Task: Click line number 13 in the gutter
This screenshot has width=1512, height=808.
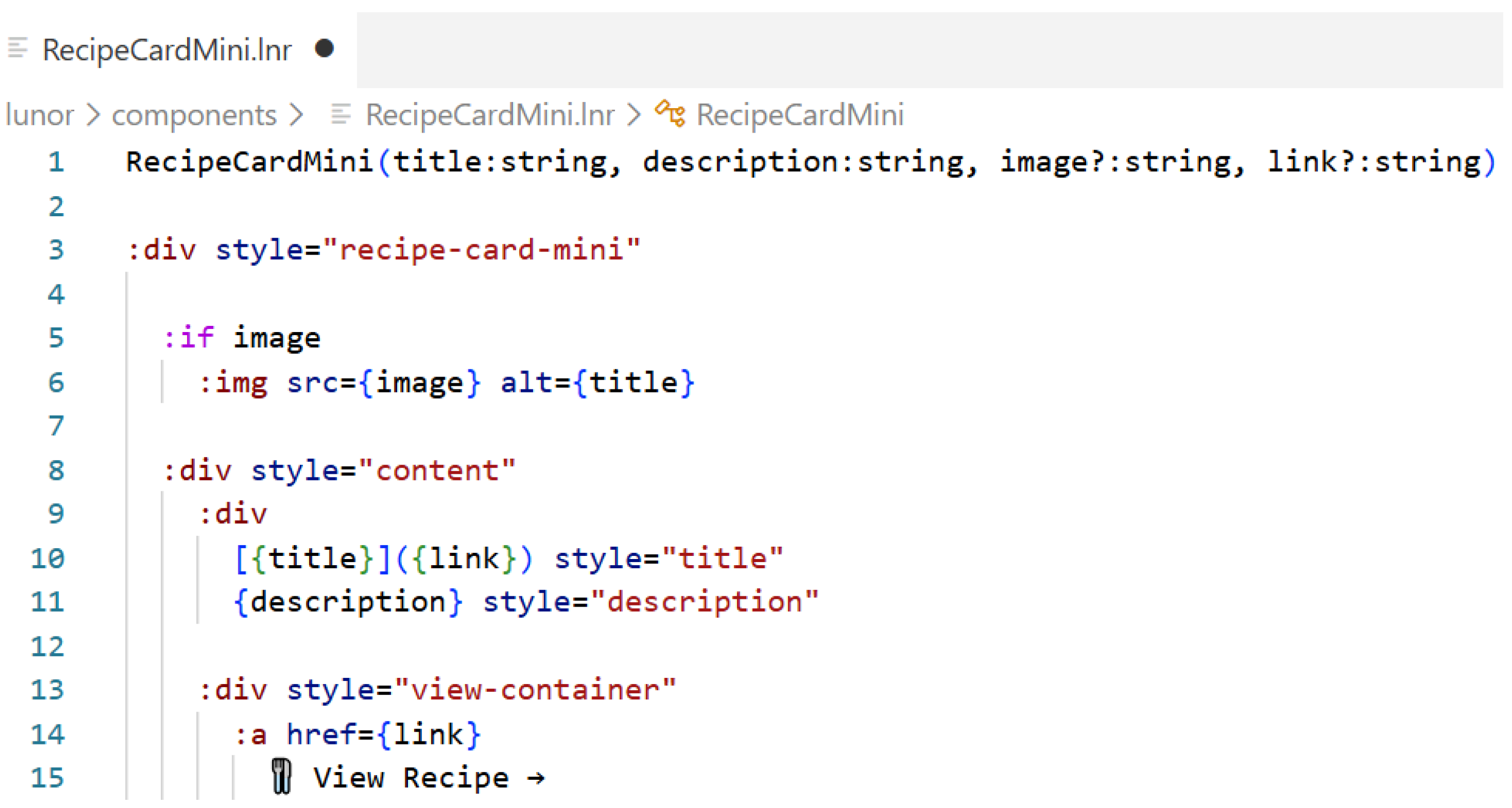Action: 48,690
